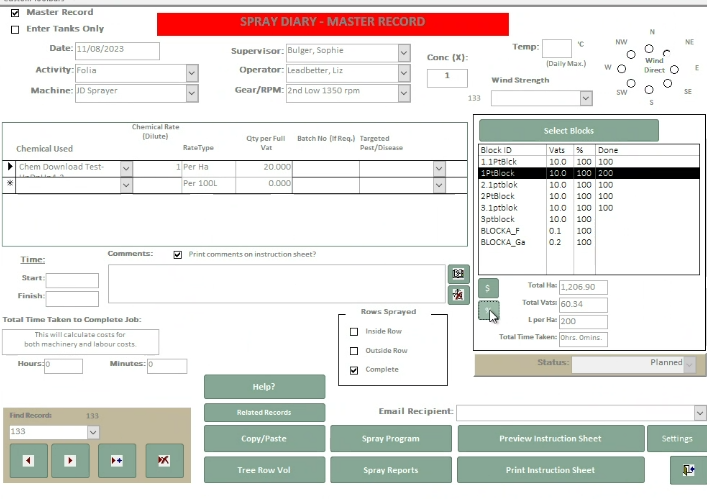Click the Conc (X) field
Viewport: 707px width, 499px height.
click(x=447, y=78)
